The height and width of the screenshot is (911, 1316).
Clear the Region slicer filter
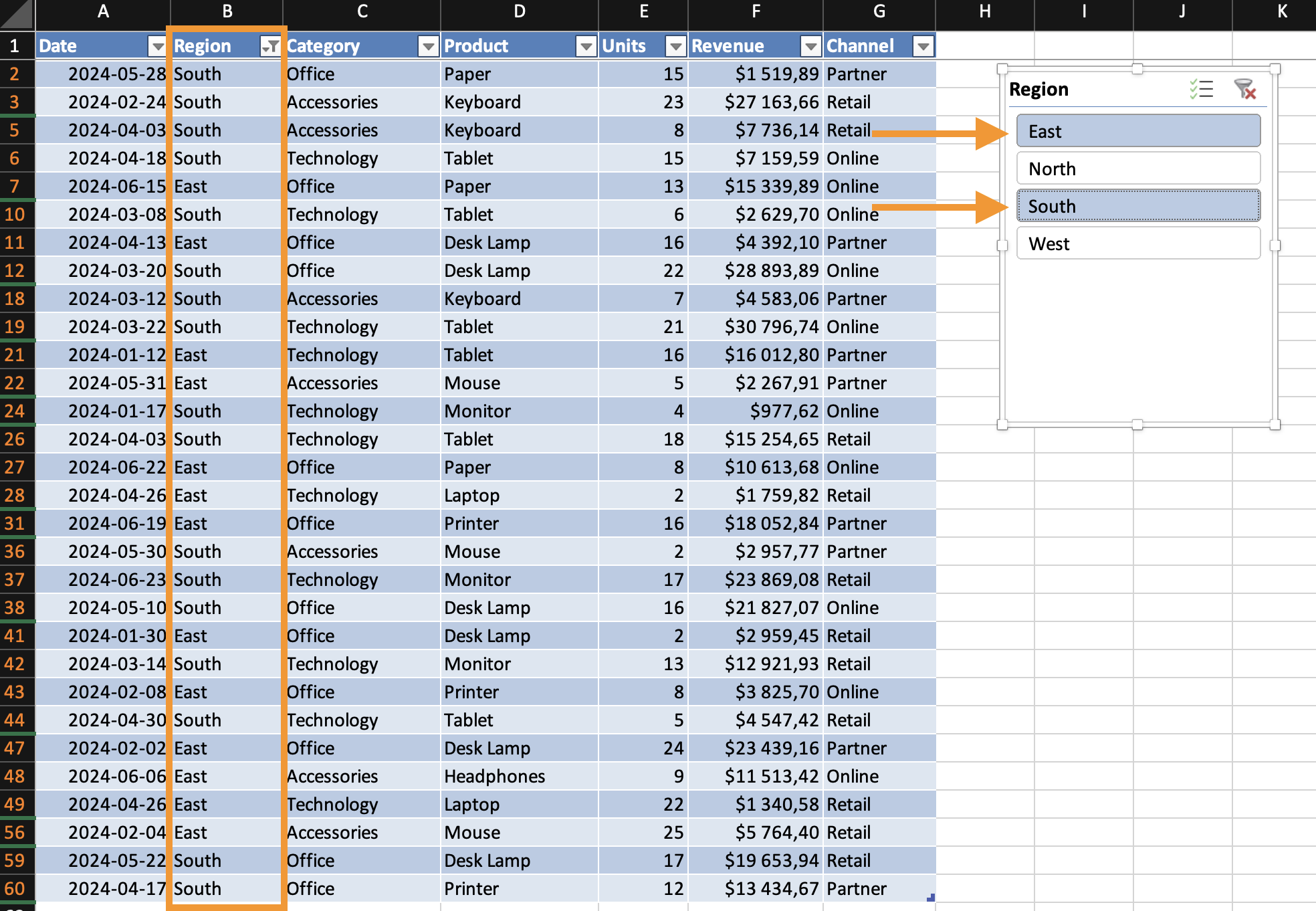click(x=1244, y=89)
